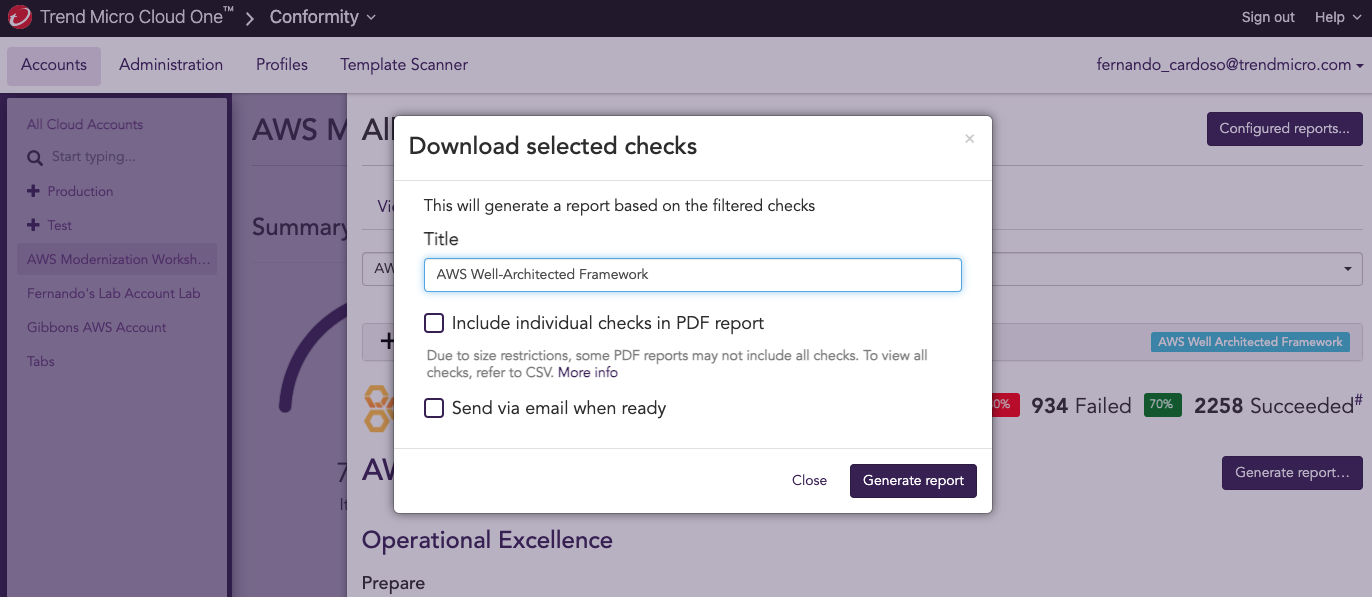This screenshot has height=597, width=1372.
Task: Switch to the Accounts tab
Action: (x=54, y=65)
